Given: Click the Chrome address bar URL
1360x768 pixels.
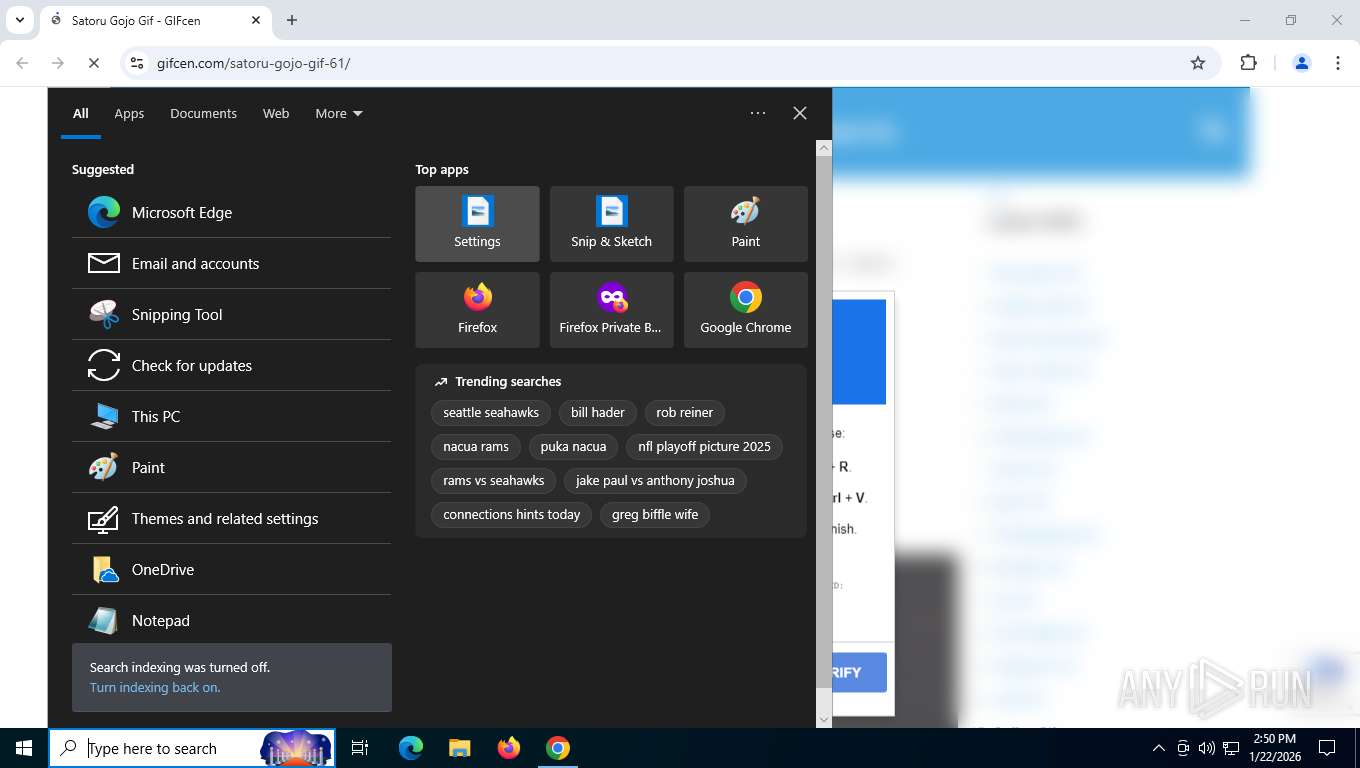Looking at the screenshot, I should click(x=253, y=63).
